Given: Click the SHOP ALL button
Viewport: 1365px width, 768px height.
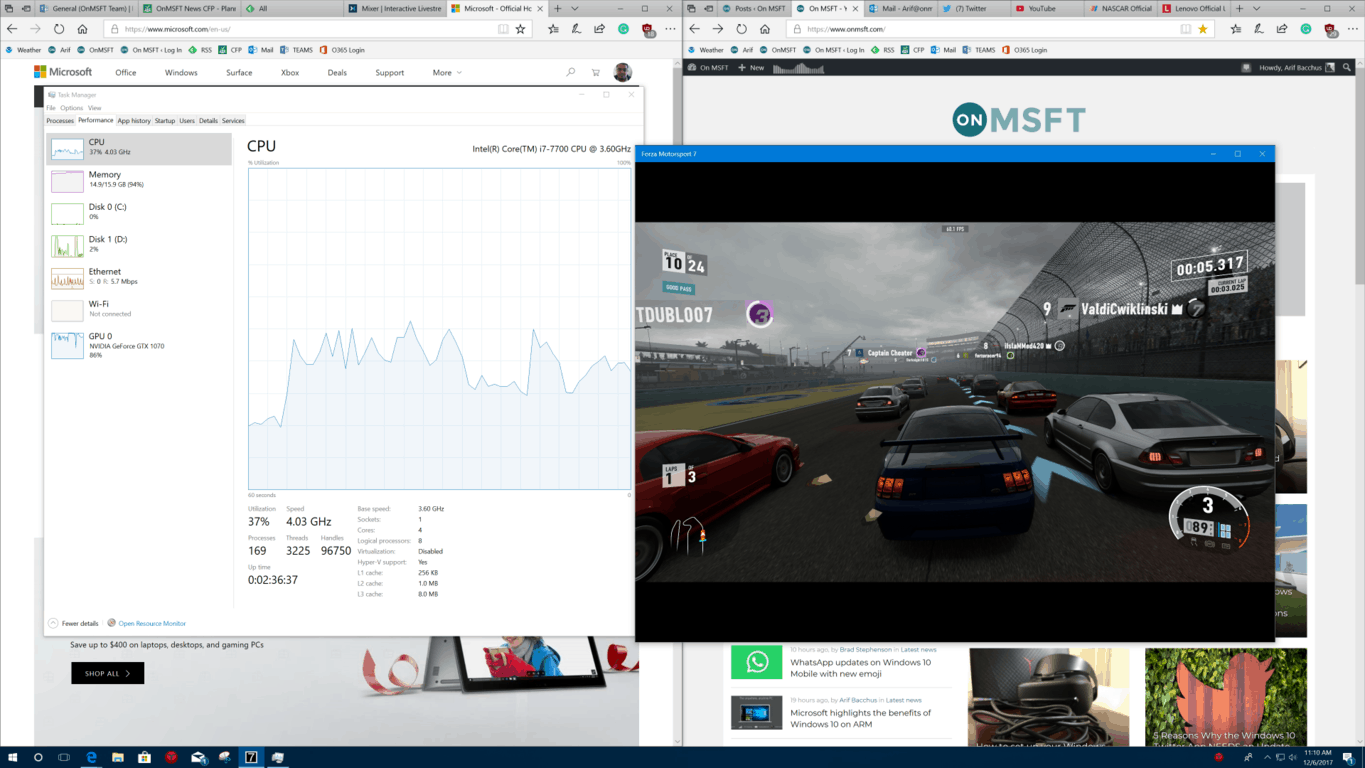Looking at the screenshot, I should (x=107, y=674).
